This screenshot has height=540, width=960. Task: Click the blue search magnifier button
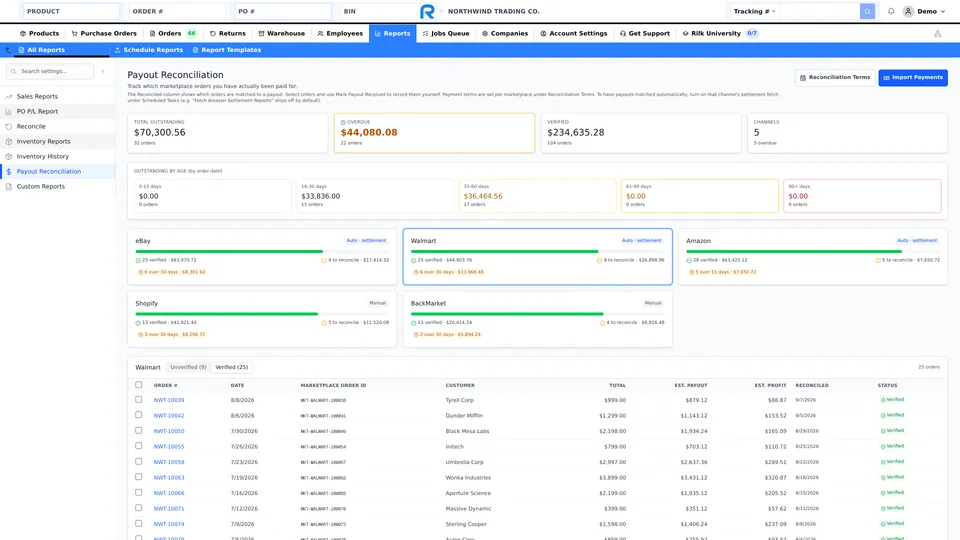click(x=867, y=11)
